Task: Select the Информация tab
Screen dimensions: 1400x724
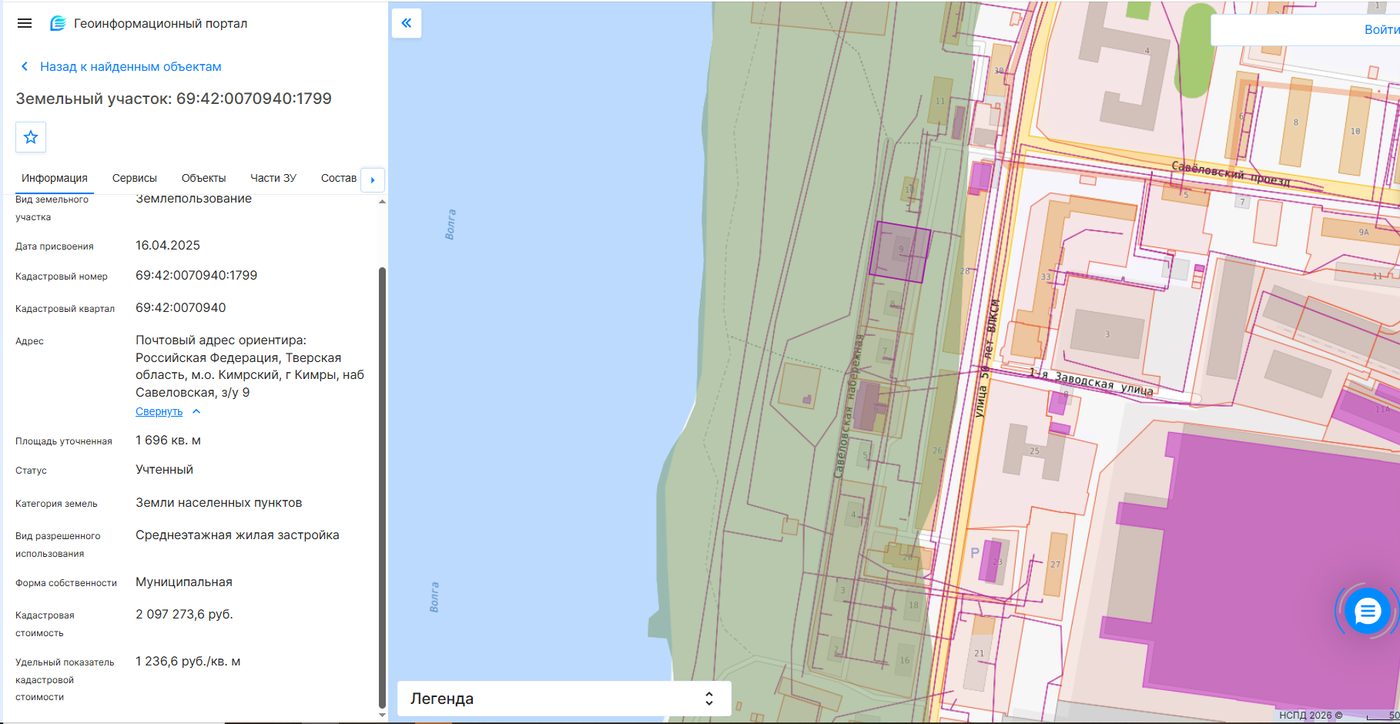Action: click(x=55, y=178)
